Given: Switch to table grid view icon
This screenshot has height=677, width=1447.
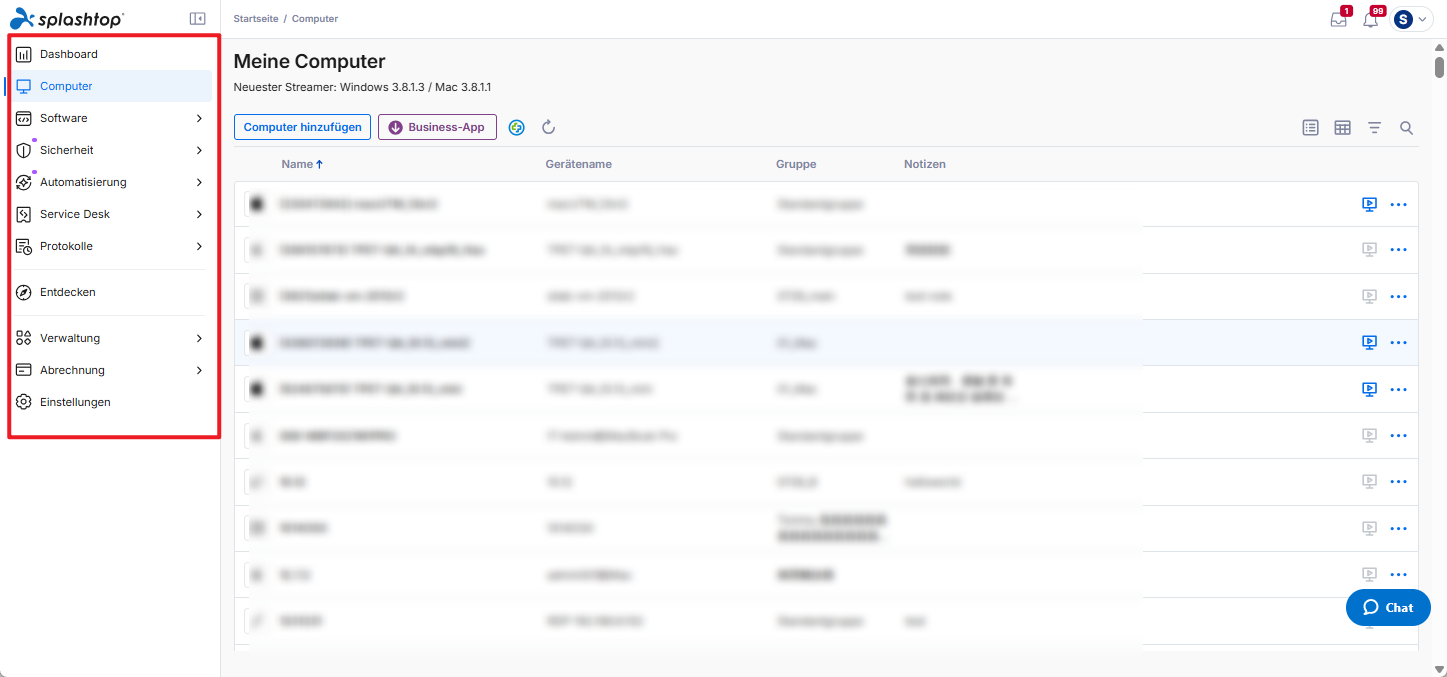Looking at the screenshot, I should point(1343,127).
